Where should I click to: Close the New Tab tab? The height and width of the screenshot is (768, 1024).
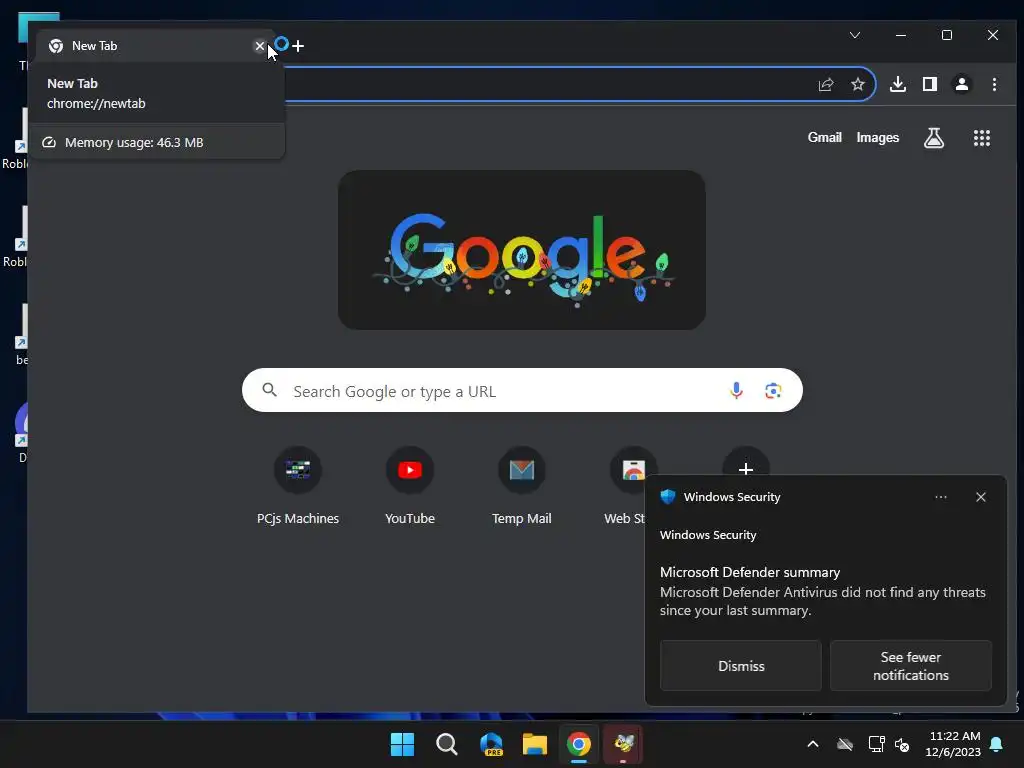click(x=259, y=46)
